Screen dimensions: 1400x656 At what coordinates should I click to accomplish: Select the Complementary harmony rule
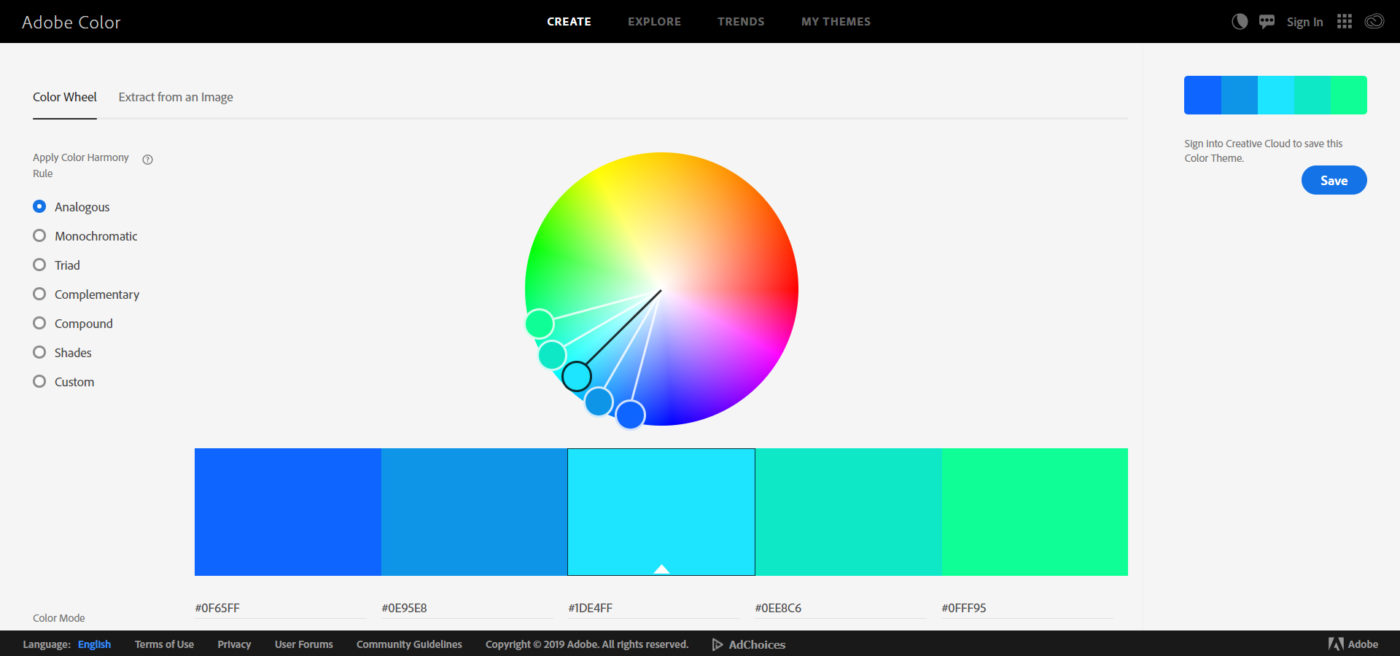pyautogui.click(x=39, y=293)
